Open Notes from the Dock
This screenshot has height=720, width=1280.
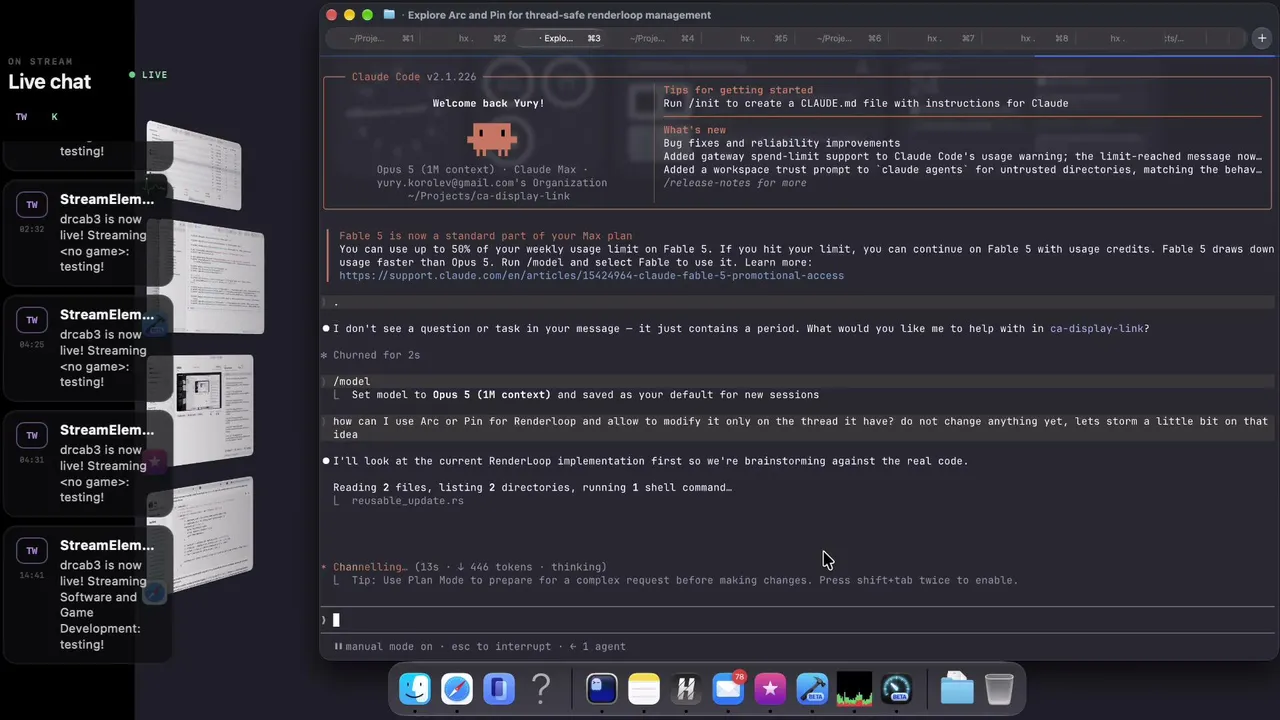click(x=644, y=688)
